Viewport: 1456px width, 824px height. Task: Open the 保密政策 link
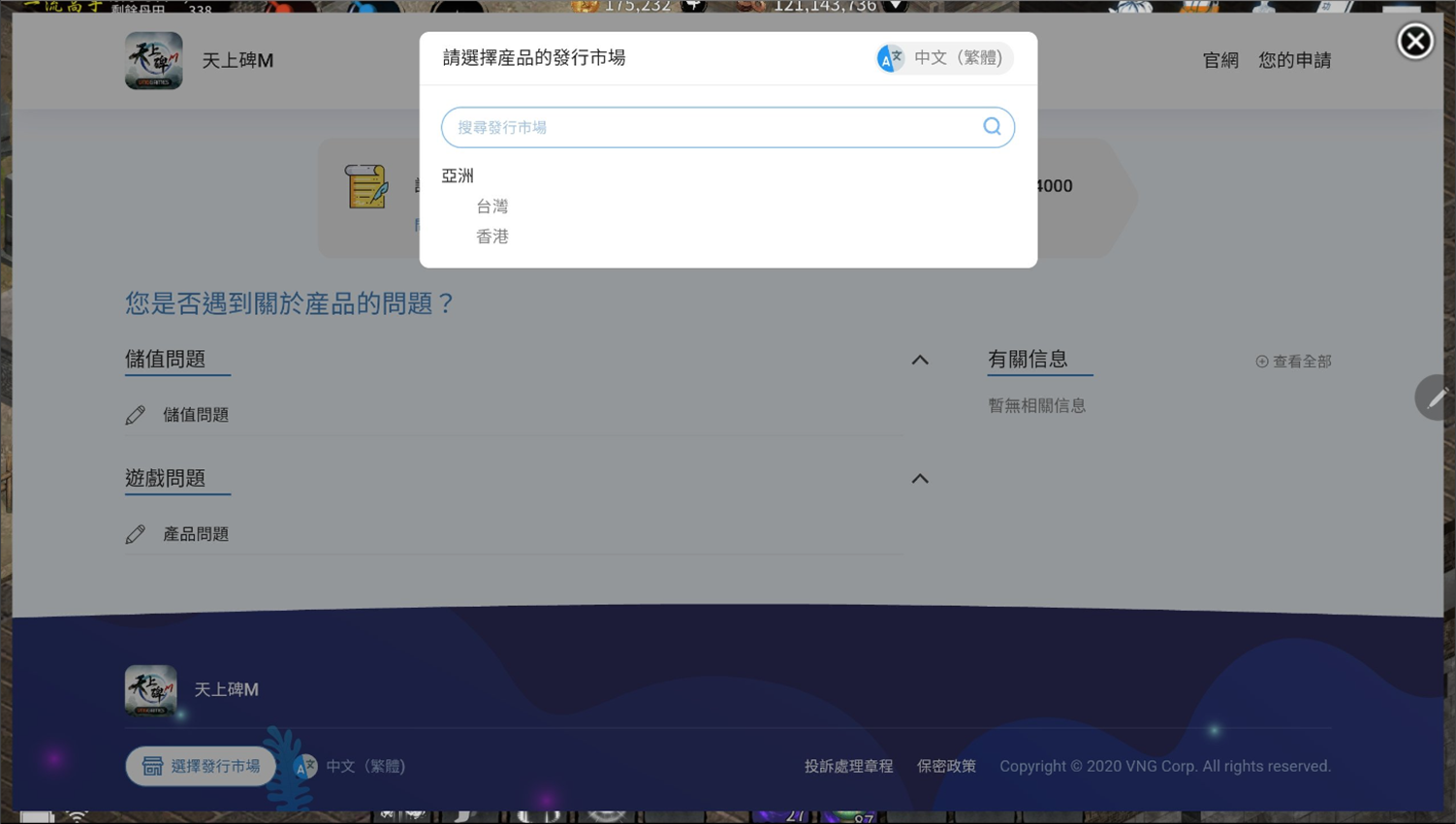point(946,766)
